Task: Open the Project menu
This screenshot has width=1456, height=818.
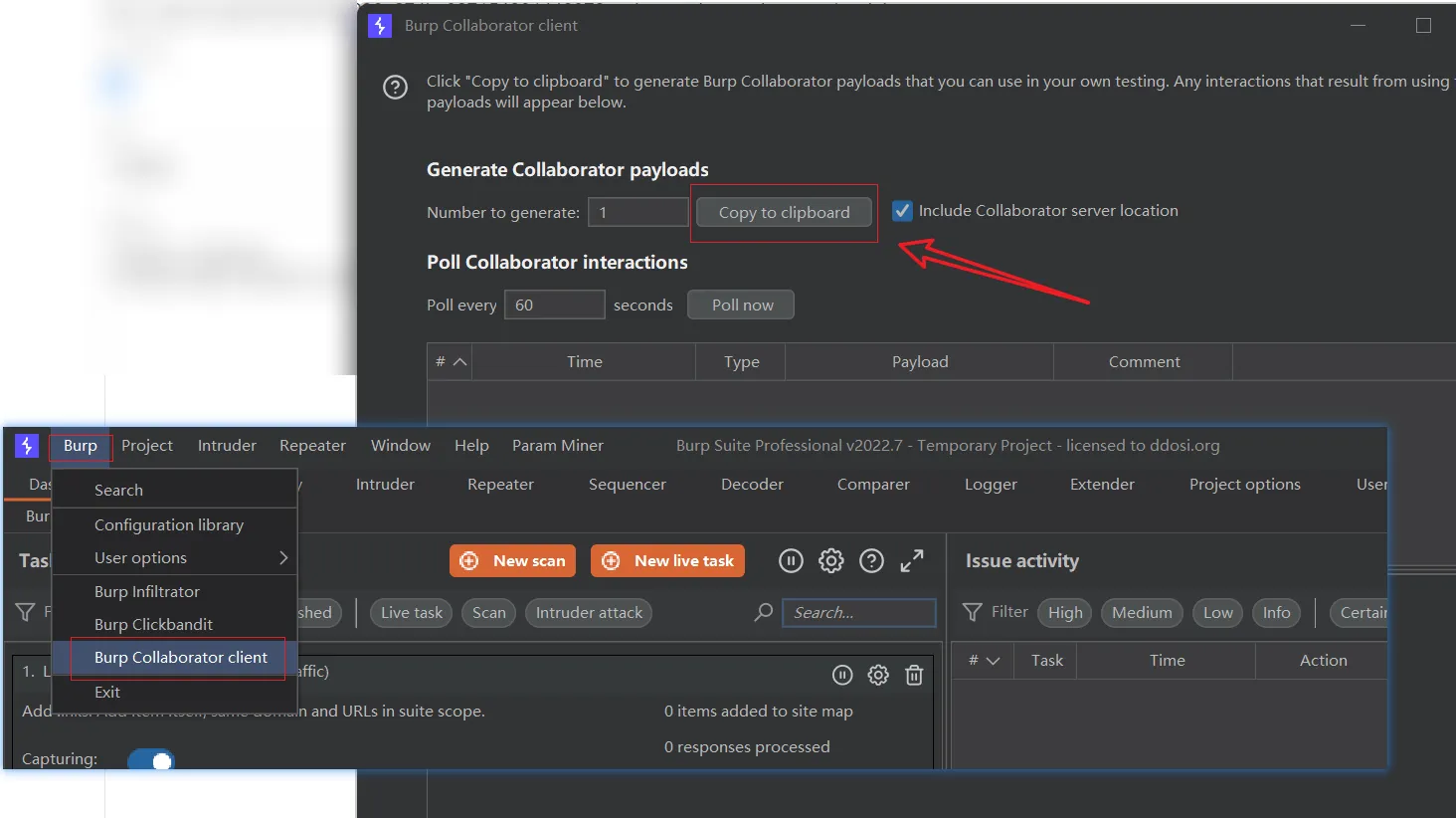Action: (x=147, y=446)
